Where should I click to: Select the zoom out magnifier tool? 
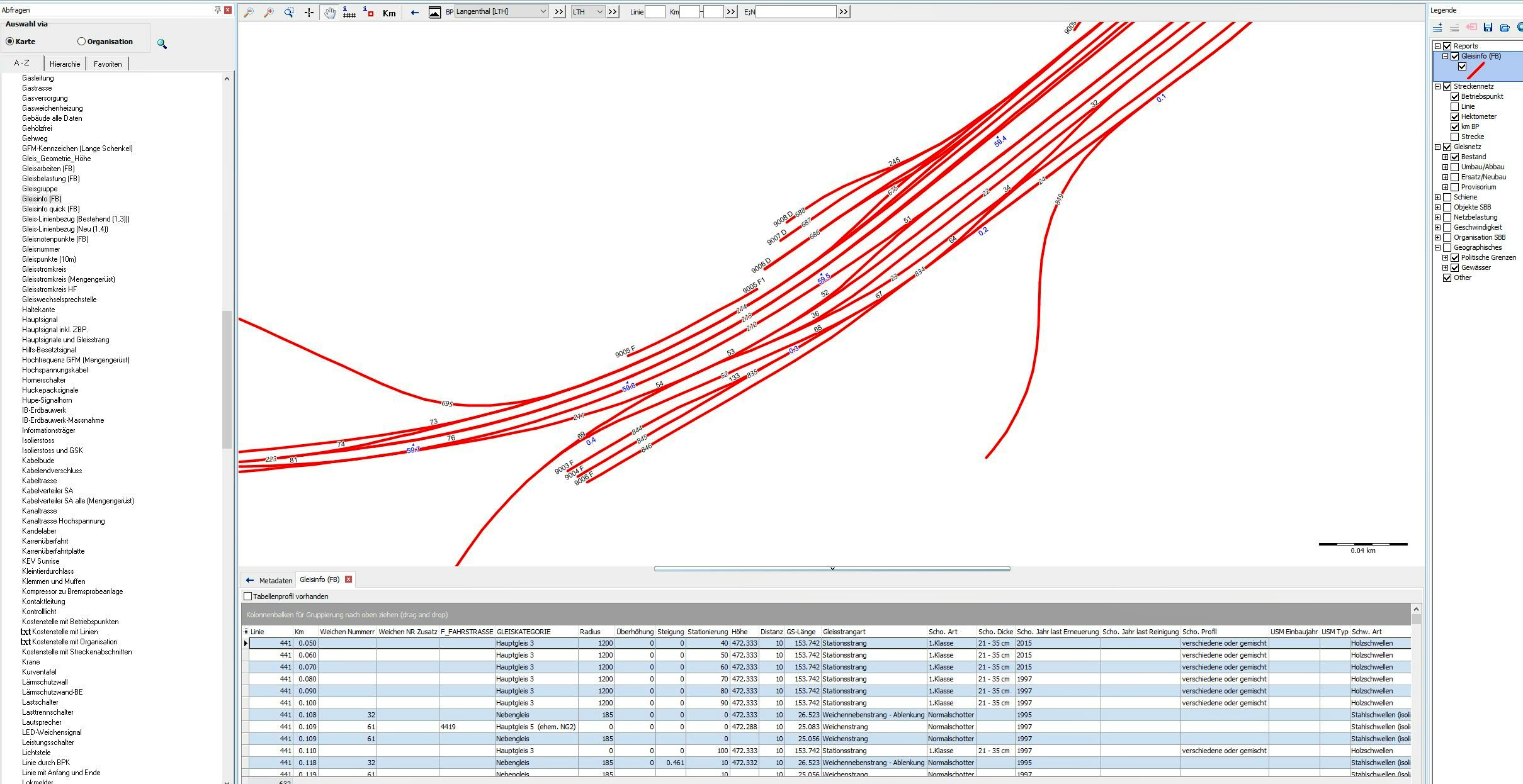coord(249,12)
